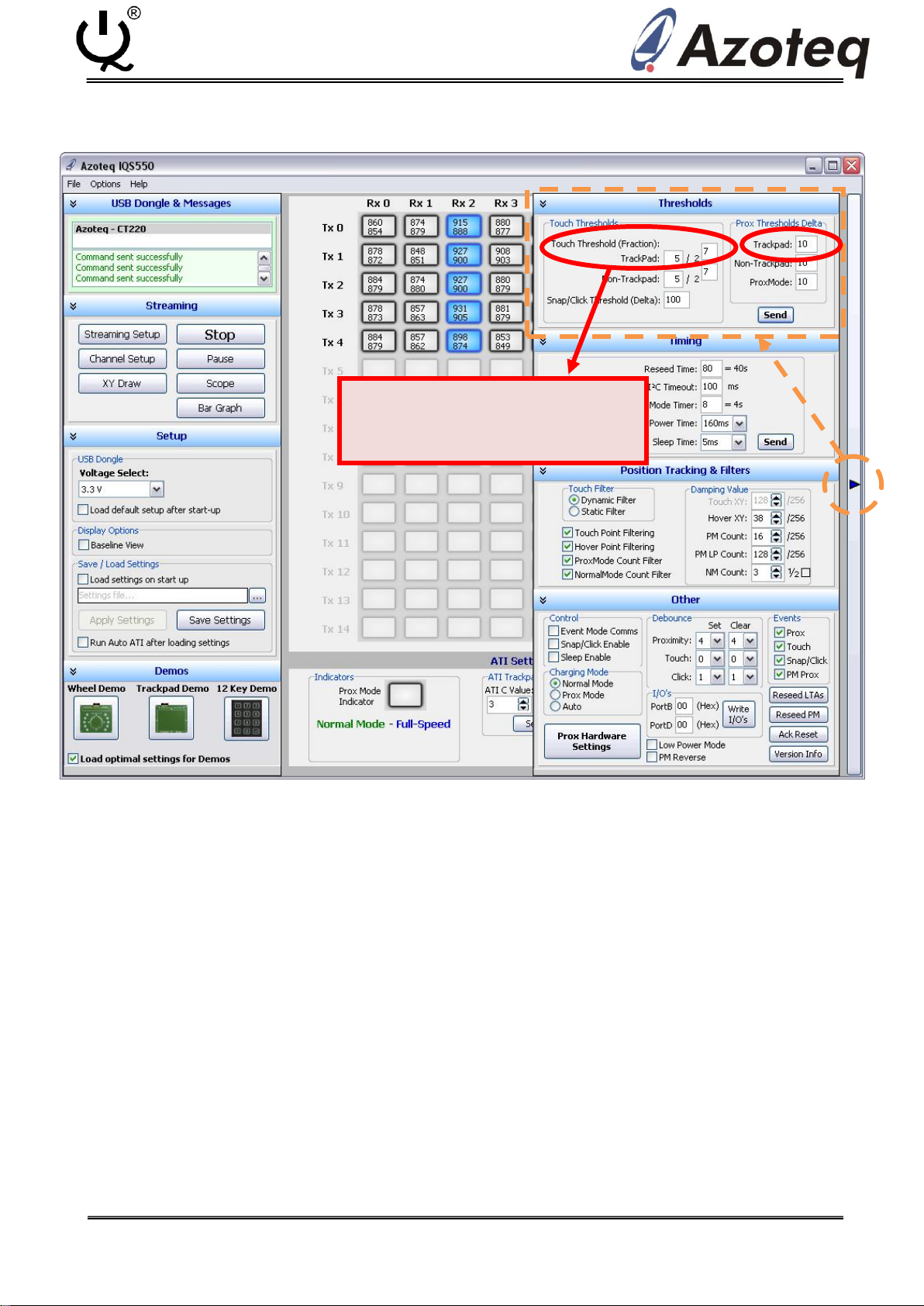Browse for a settings file
924x1306 pixels.
coord(257,596)
